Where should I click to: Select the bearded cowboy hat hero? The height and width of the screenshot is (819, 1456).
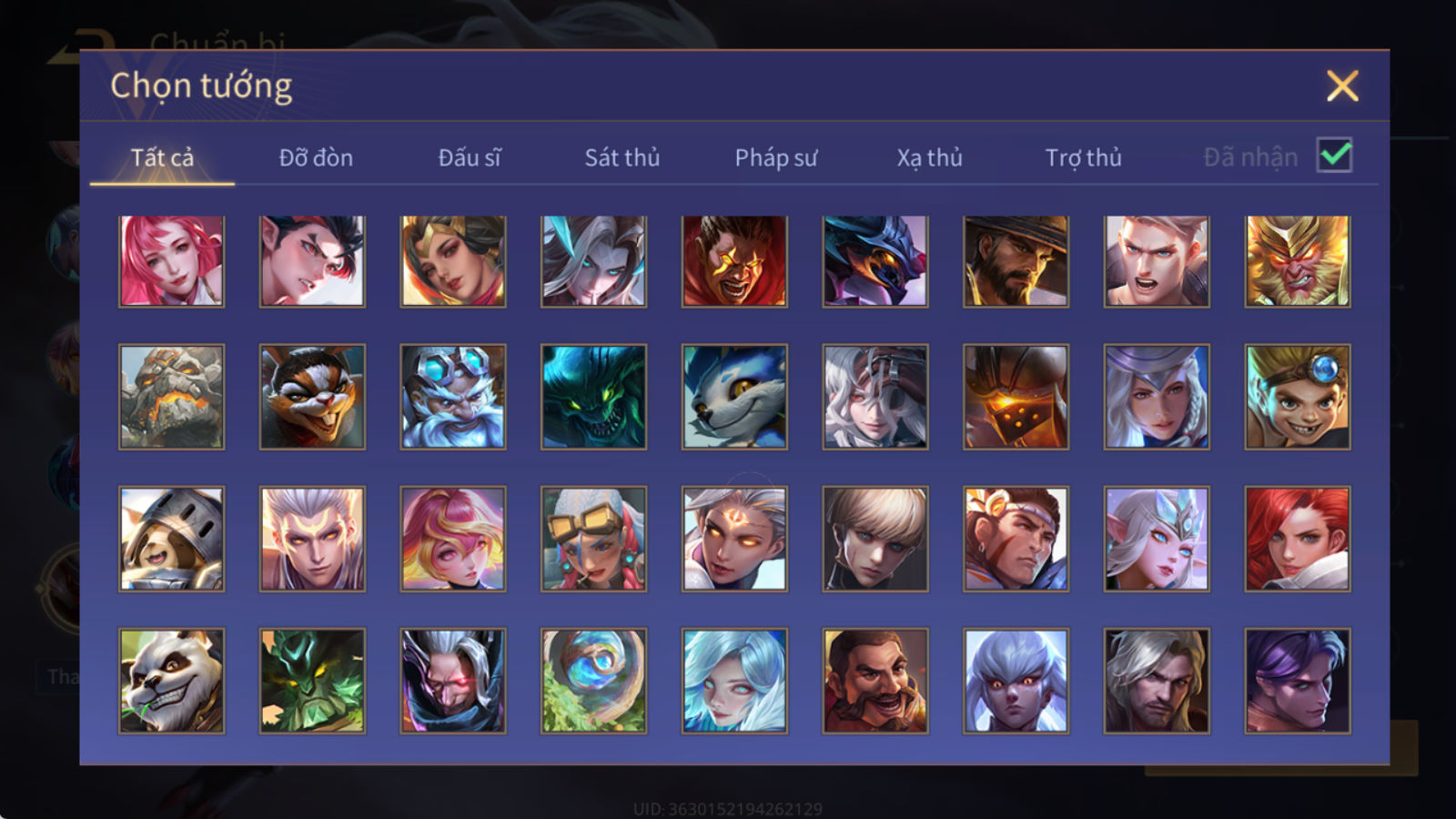pyautogui.click(x=1016, y=261)
